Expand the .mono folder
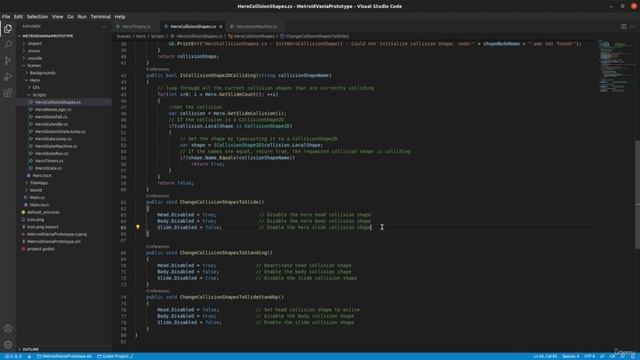The height and width of the screenshot is (360, 640). (x=34, y=51)
